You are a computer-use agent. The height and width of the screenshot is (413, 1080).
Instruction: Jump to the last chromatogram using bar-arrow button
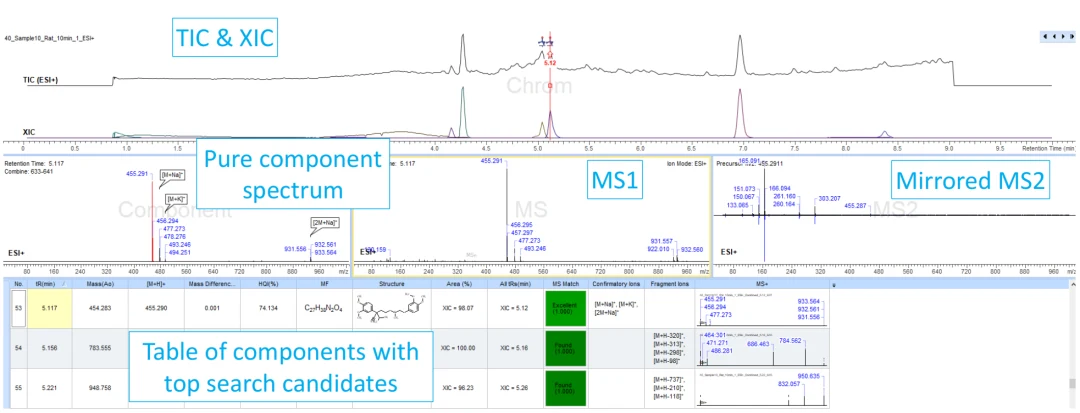coord(1070,36)
